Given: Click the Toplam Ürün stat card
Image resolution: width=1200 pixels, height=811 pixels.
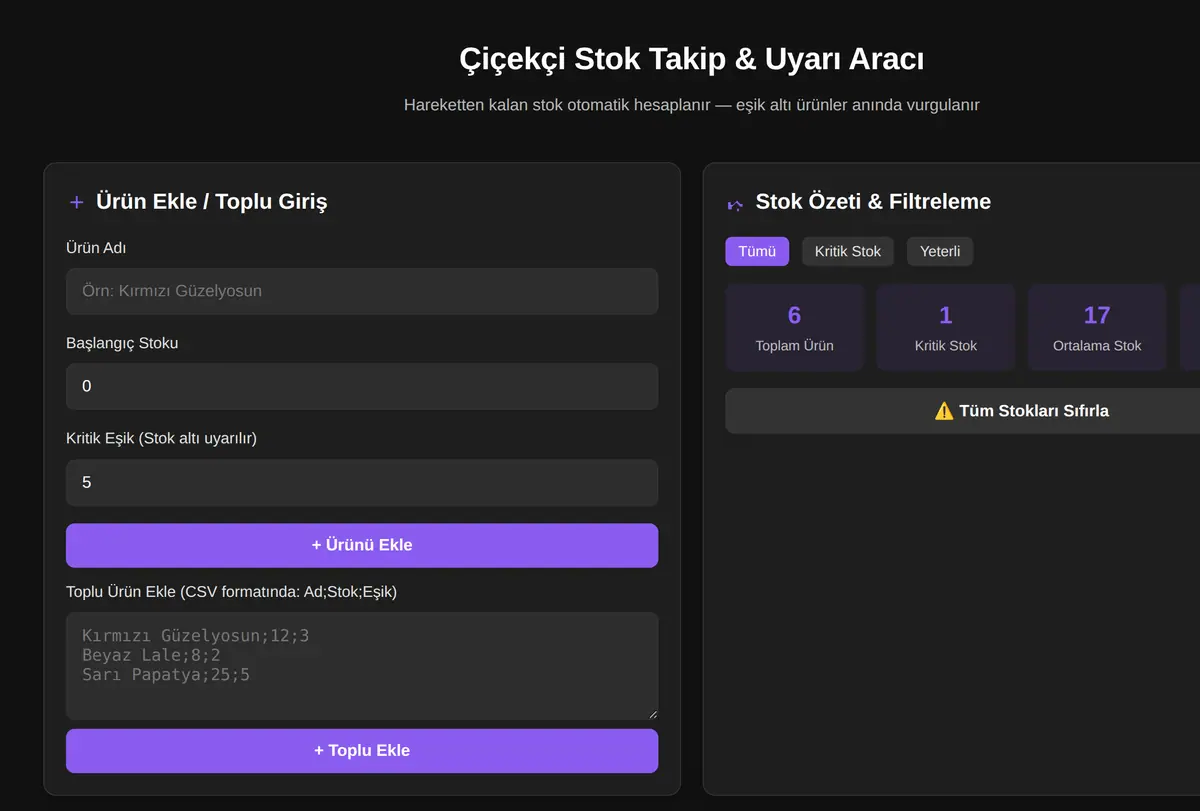Looking at the screenshot, I should click(794, 327).
